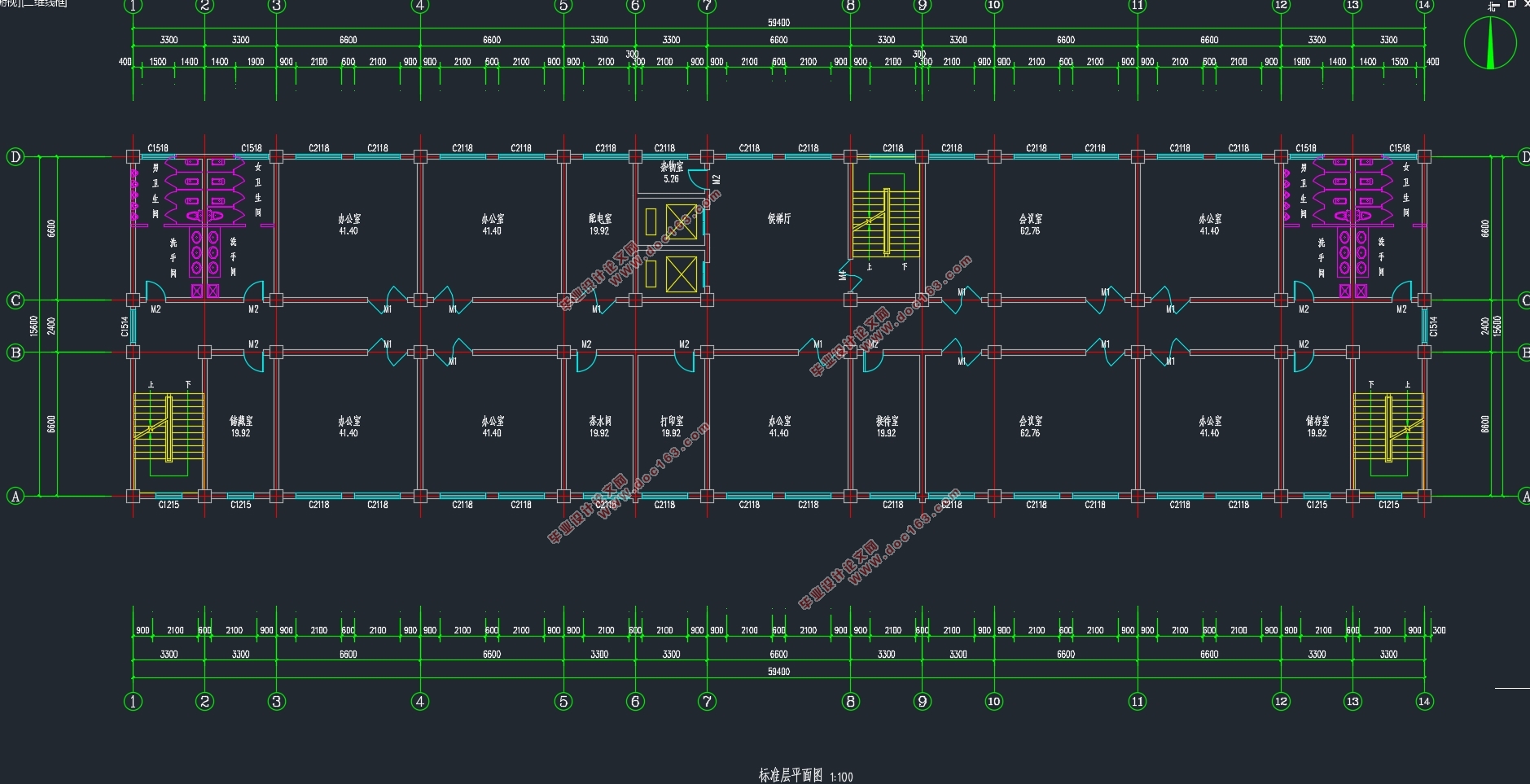Select the top 59400 overall dimension
1530x784 pixels.
point(778,23)
